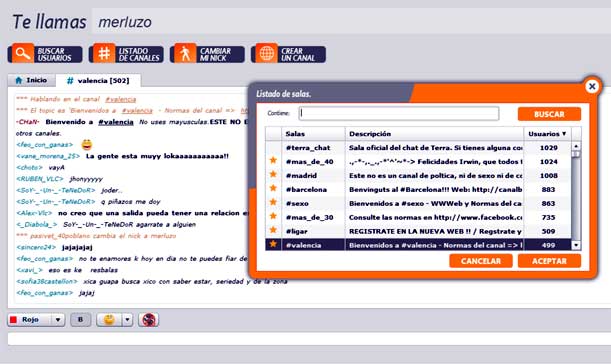Click the room list scrollbar down arrow
611x364 pixels.
[x=576, y=245]
